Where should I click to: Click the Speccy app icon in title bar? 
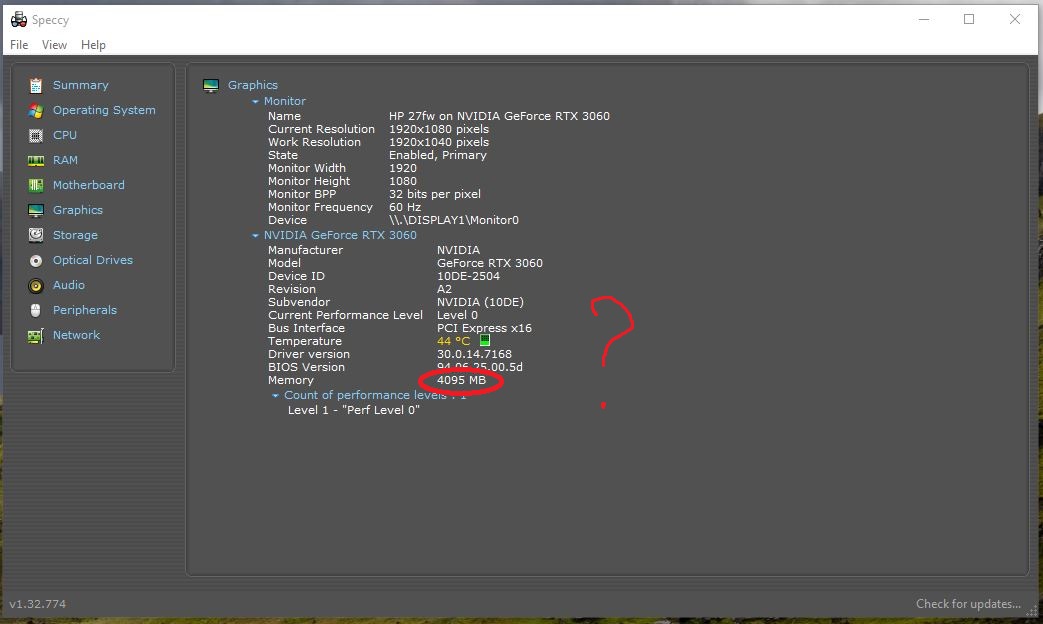click(x=19, y=20)
